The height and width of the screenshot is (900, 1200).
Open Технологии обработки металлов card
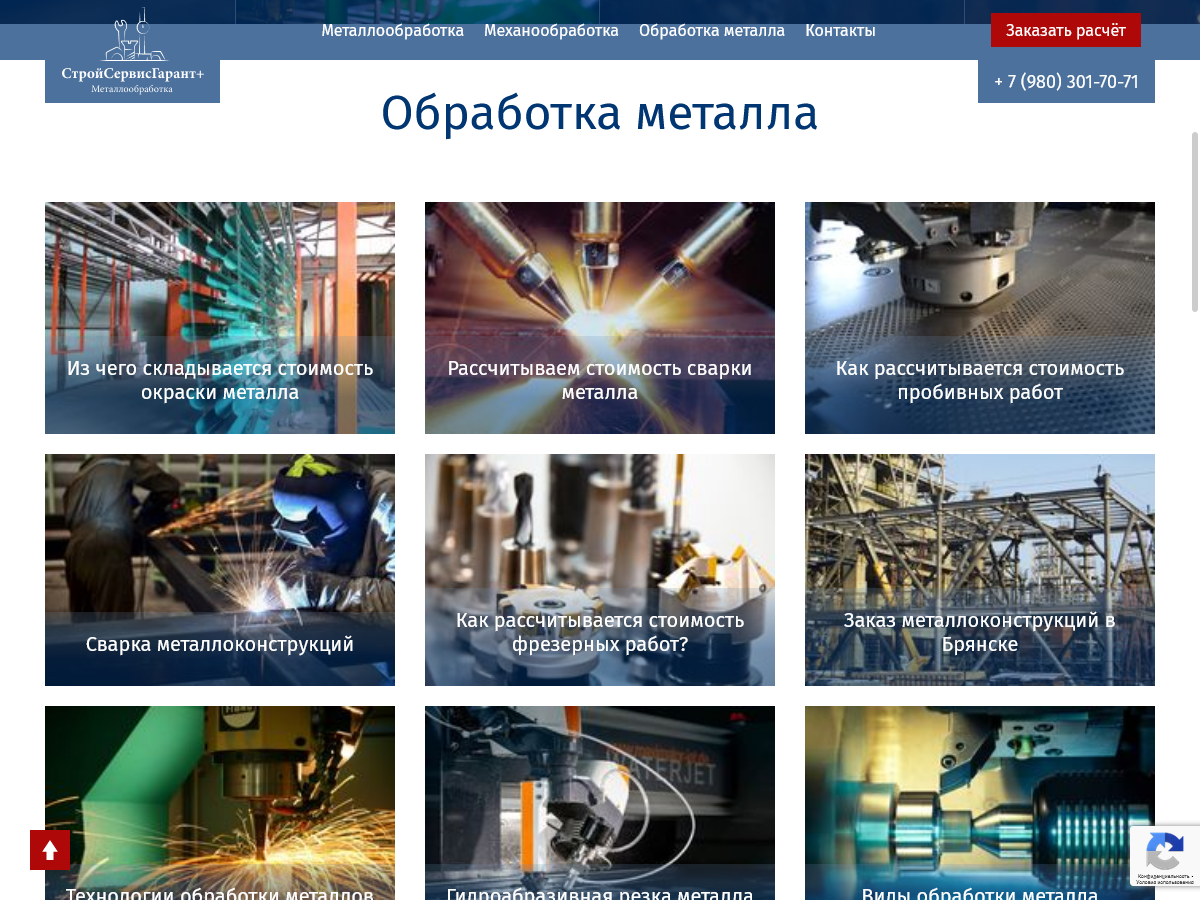click(x=220, y=800)
